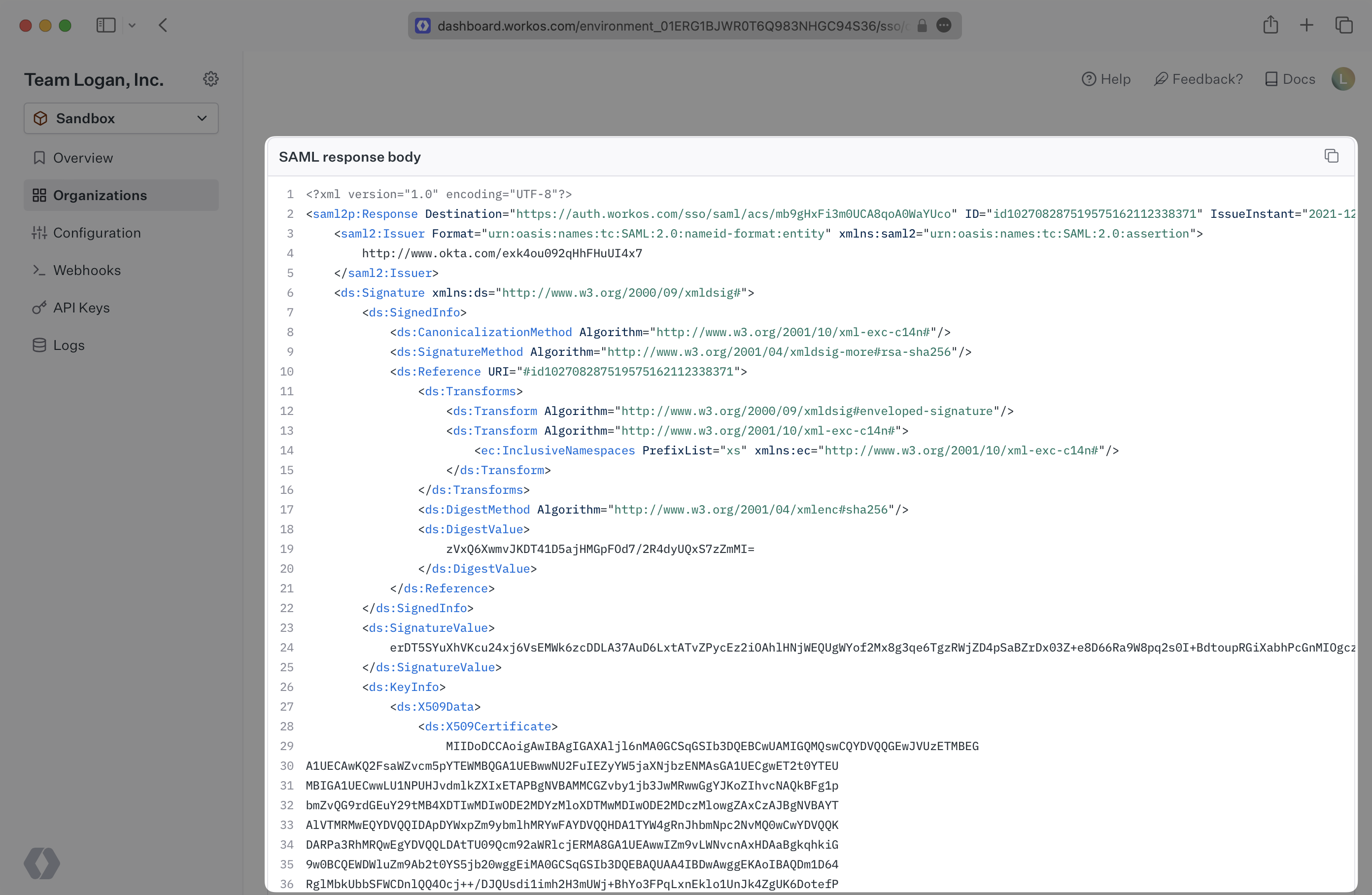Open the Docs page
This screenshot has height=895, width=1372.
click(x=1290, y=79)
